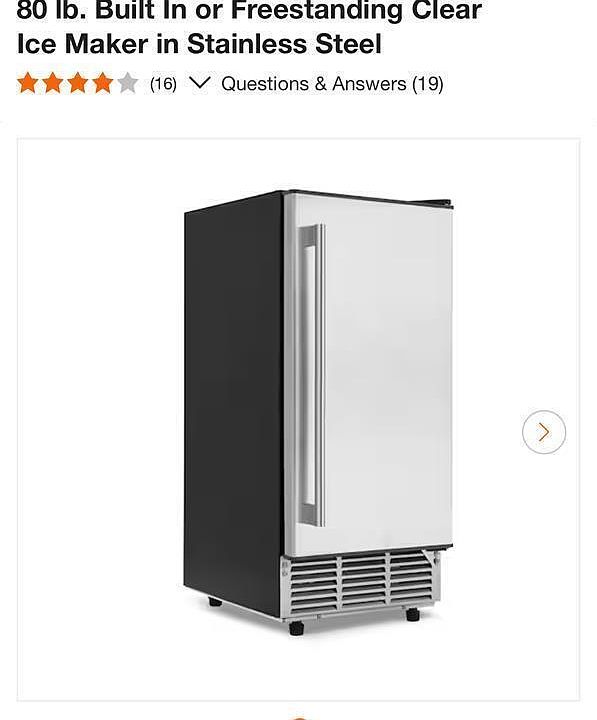Click the black side panel of the ice maker
This screenshot has width=597, height=720.
tap(233, 404)
